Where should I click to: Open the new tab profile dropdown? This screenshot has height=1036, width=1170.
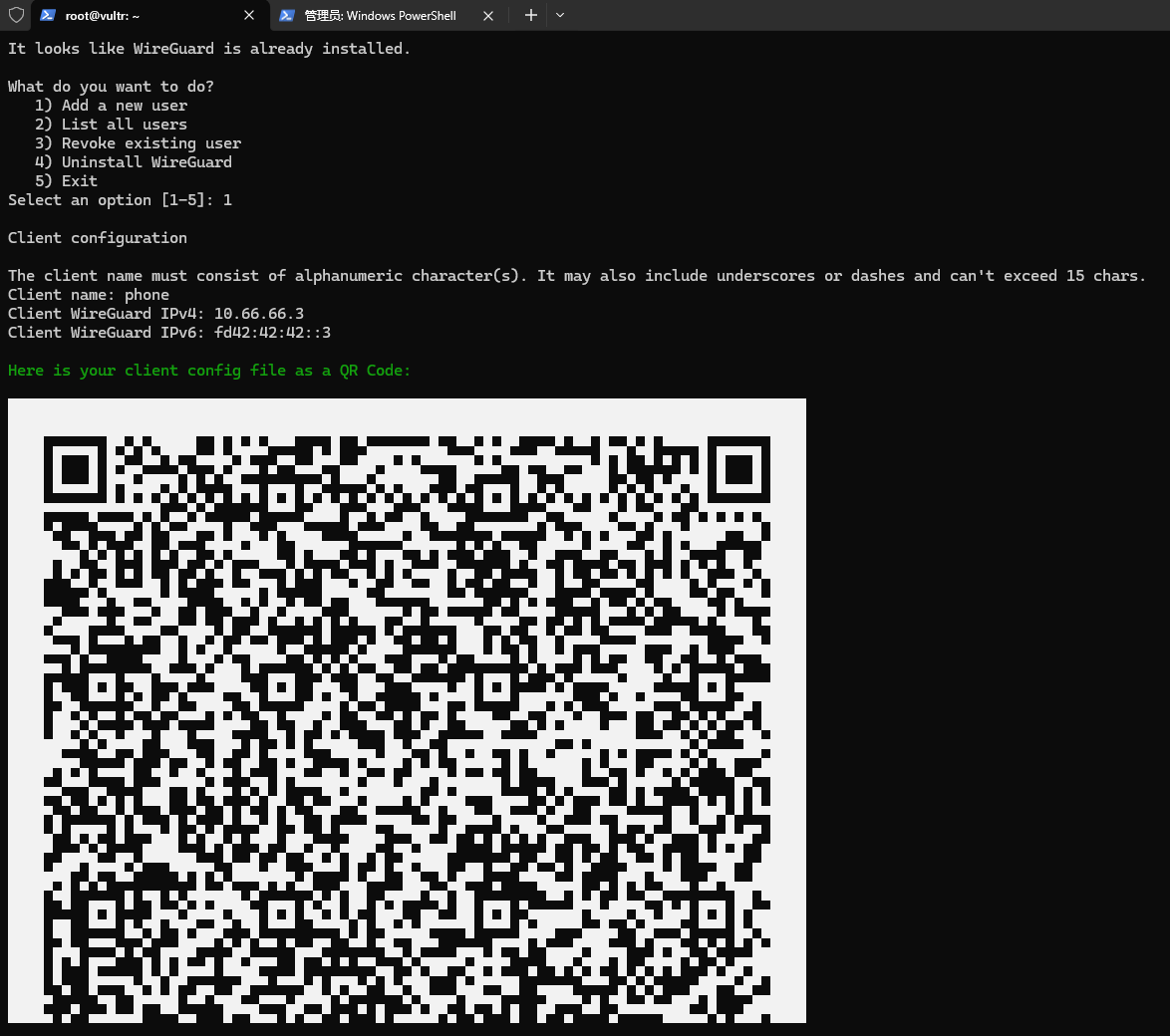[x=560, y=15]
